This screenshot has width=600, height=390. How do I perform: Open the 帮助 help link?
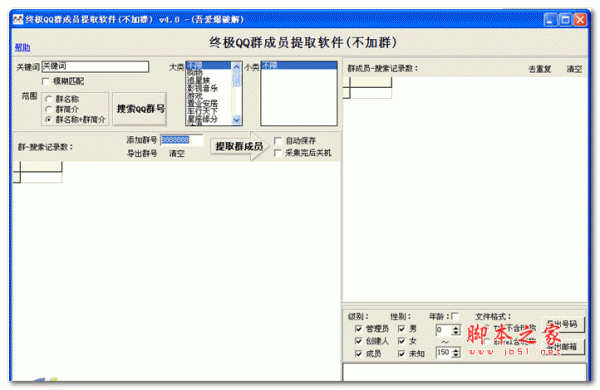[x=22, y=47]
